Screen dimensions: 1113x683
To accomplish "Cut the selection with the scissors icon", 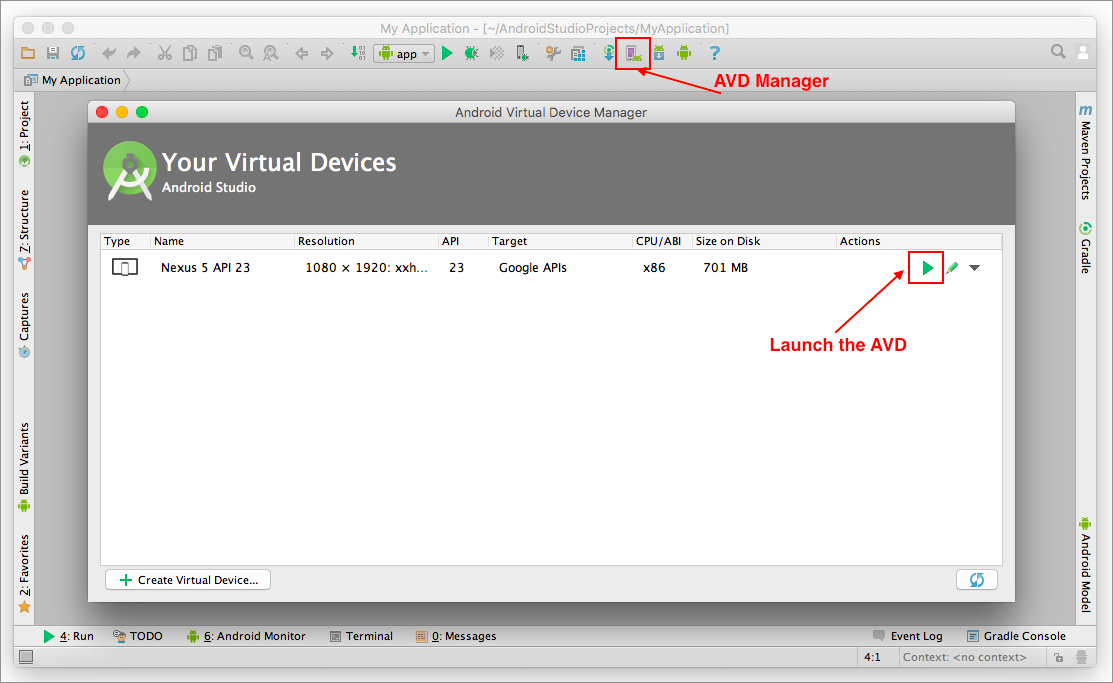I will [165, 53].
